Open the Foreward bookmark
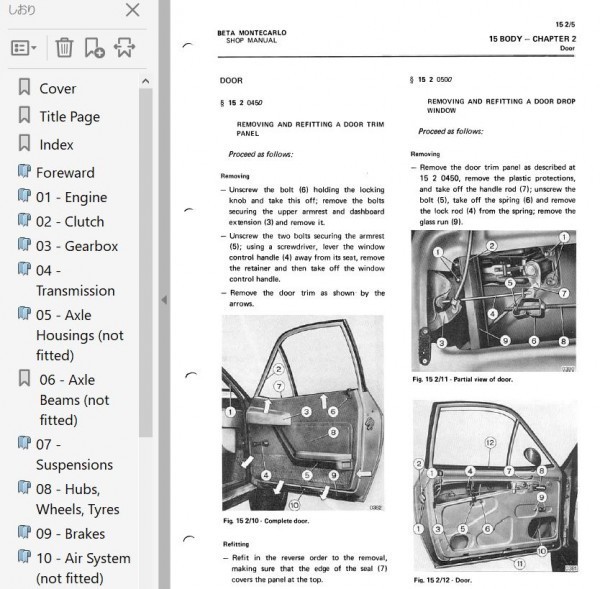 (x=65, y=173)
